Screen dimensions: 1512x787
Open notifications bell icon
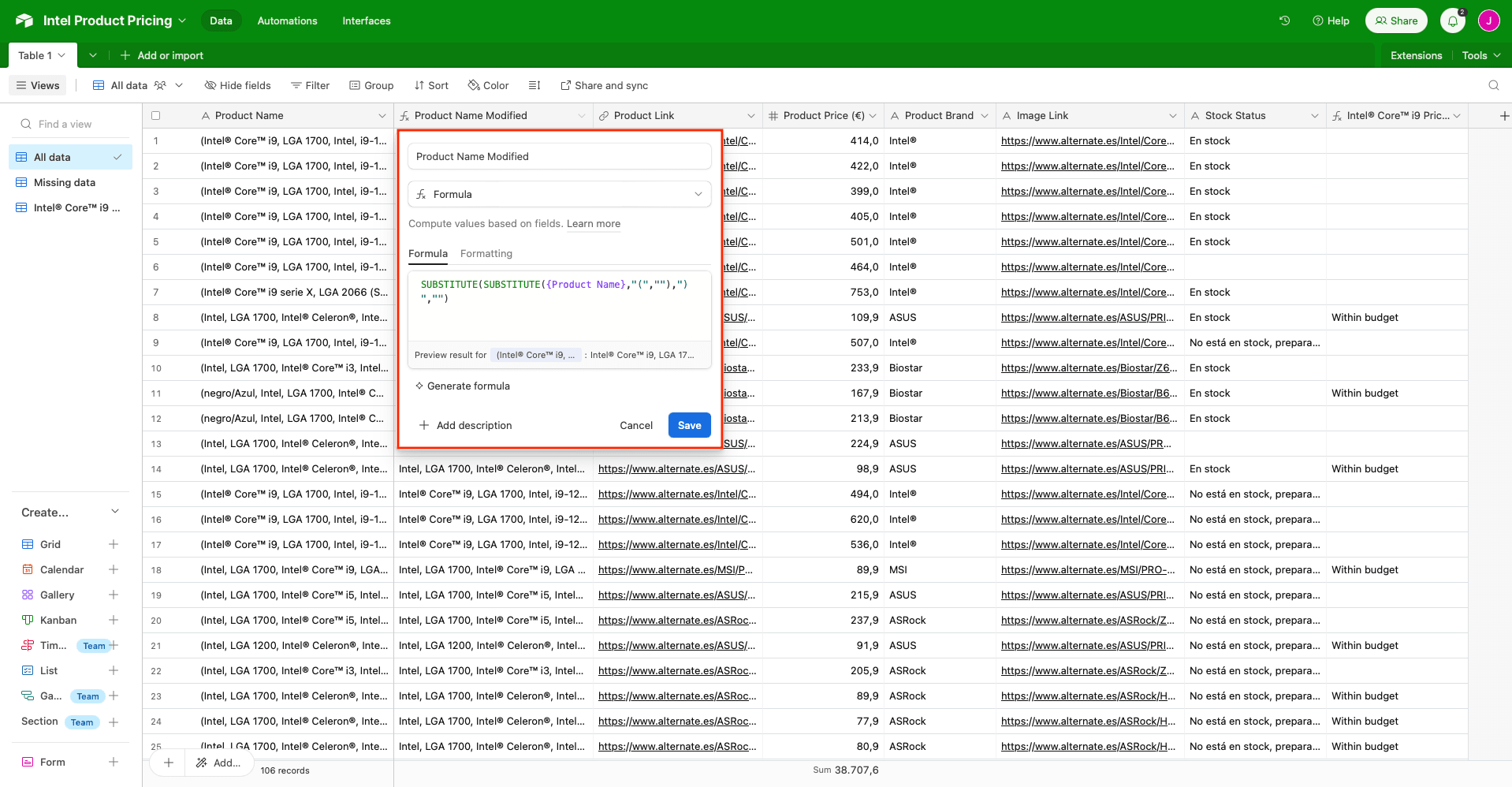[1453, 21]
